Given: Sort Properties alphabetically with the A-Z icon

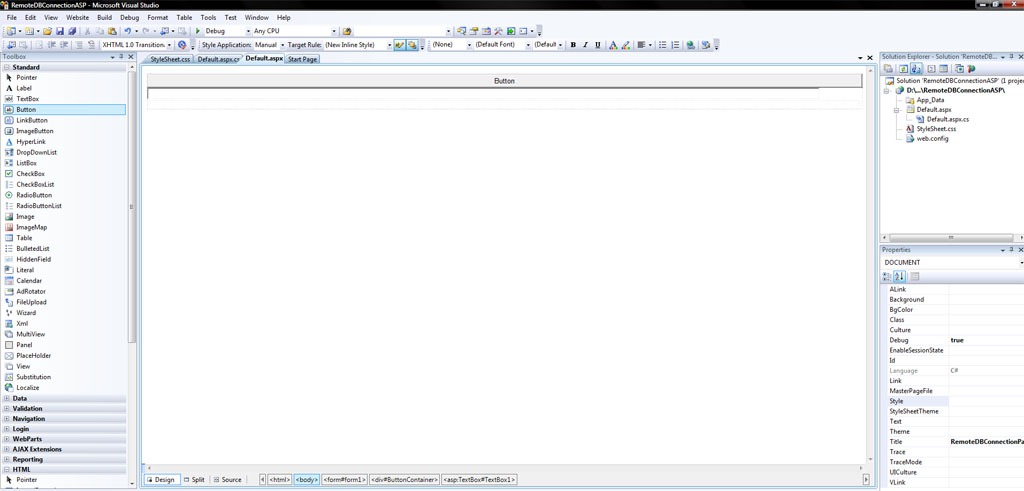Looking at the screenshot, I should [899, 276].
